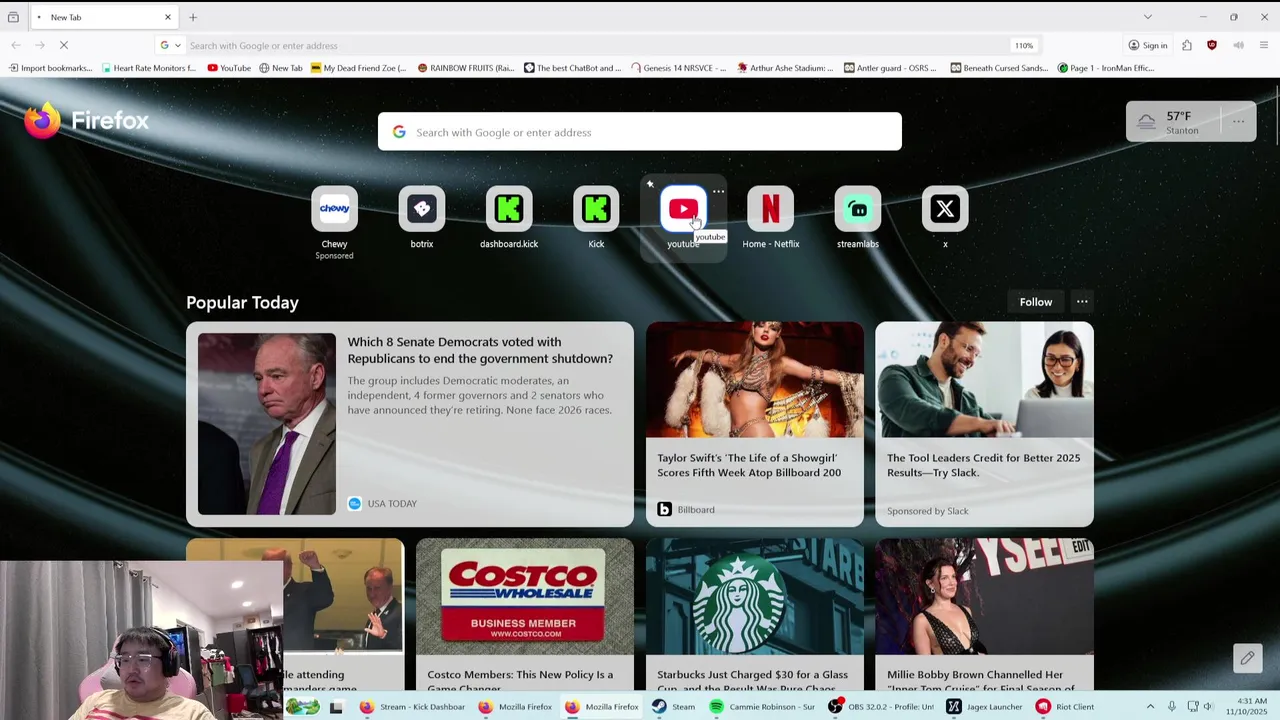Open the Import bookmarks bookmark
This screenshot has width=1280, height=720.
click(51, 68)
